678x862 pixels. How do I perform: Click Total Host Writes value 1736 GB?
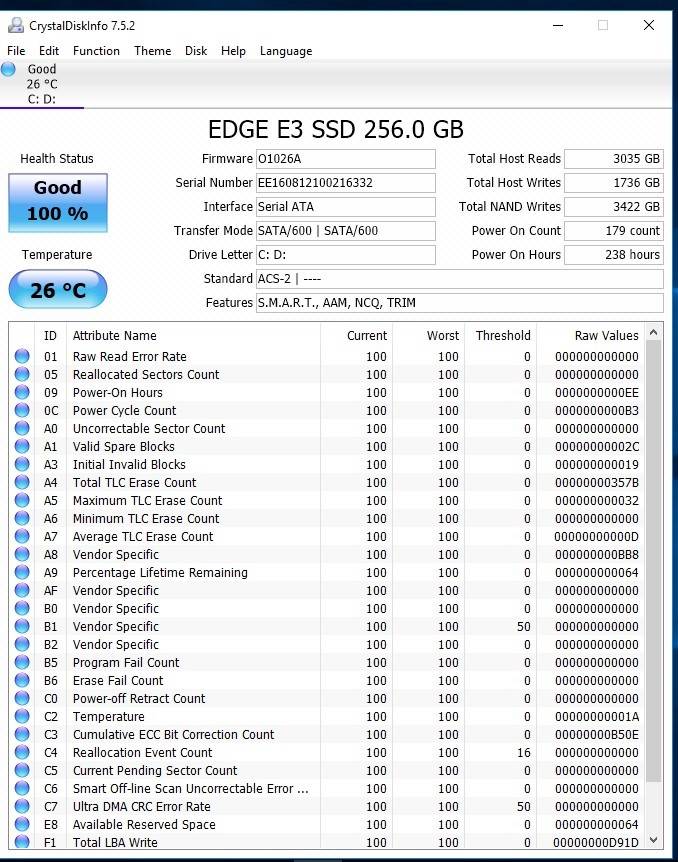tap(614, 183)
